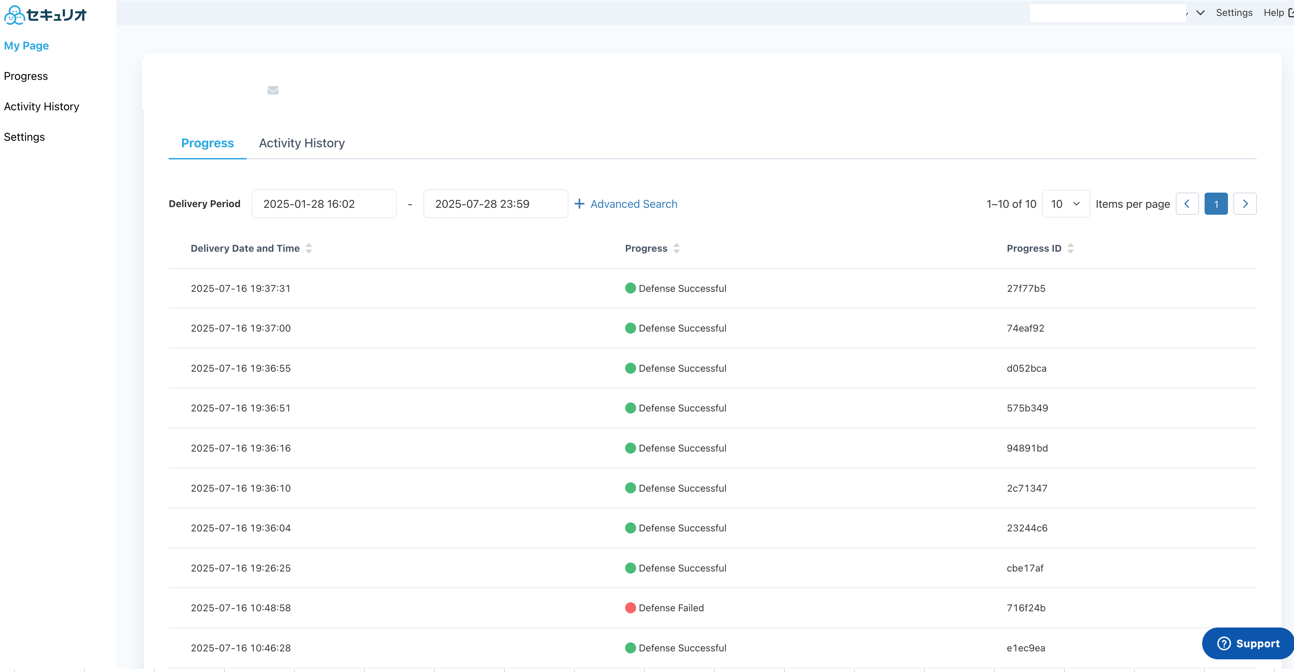1294x672 pixels.
Task: Go to next page arrow
Action: (x=1245, y=204)
